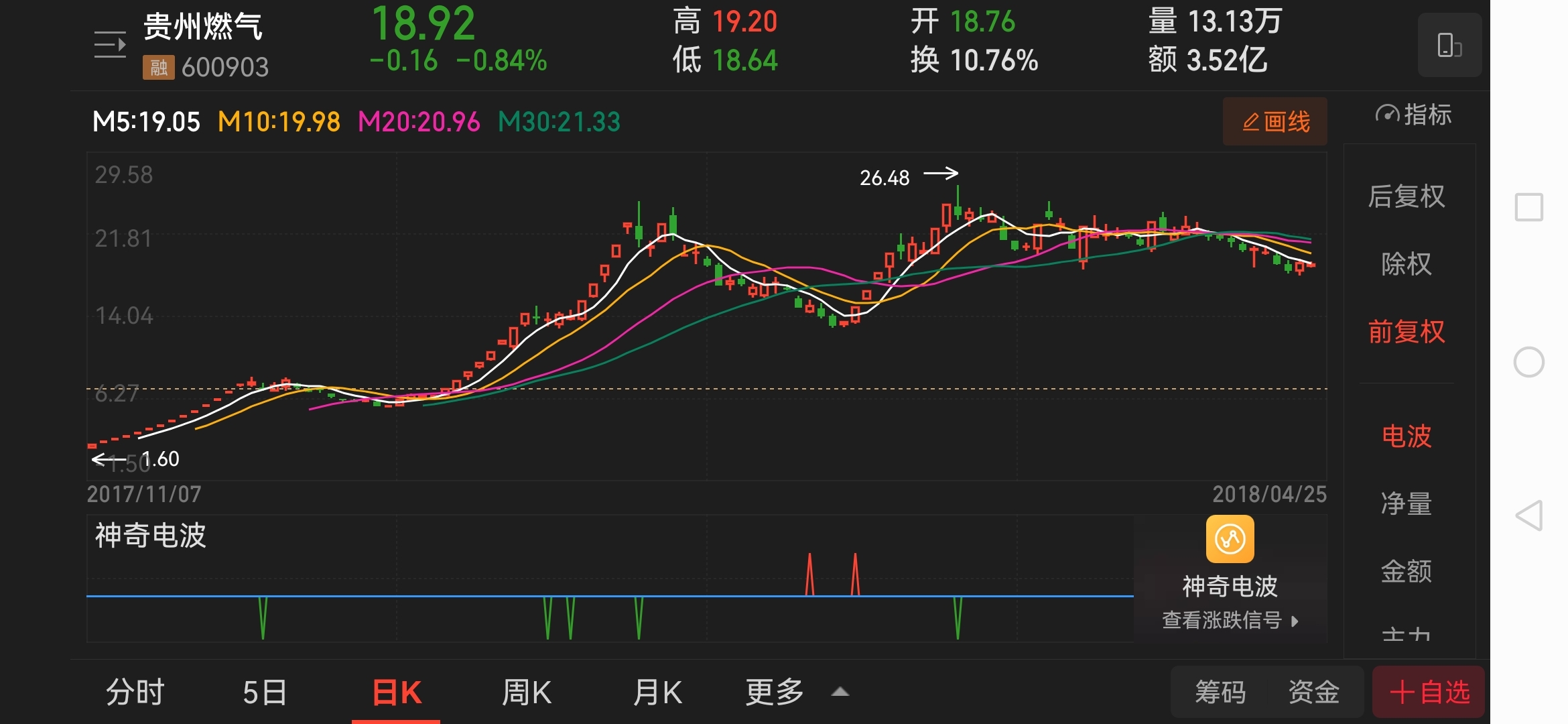The height and width of the screenshot is (724, 1568).
Task: Switch to the 周K weekly tab
Action: click(527, 692)
